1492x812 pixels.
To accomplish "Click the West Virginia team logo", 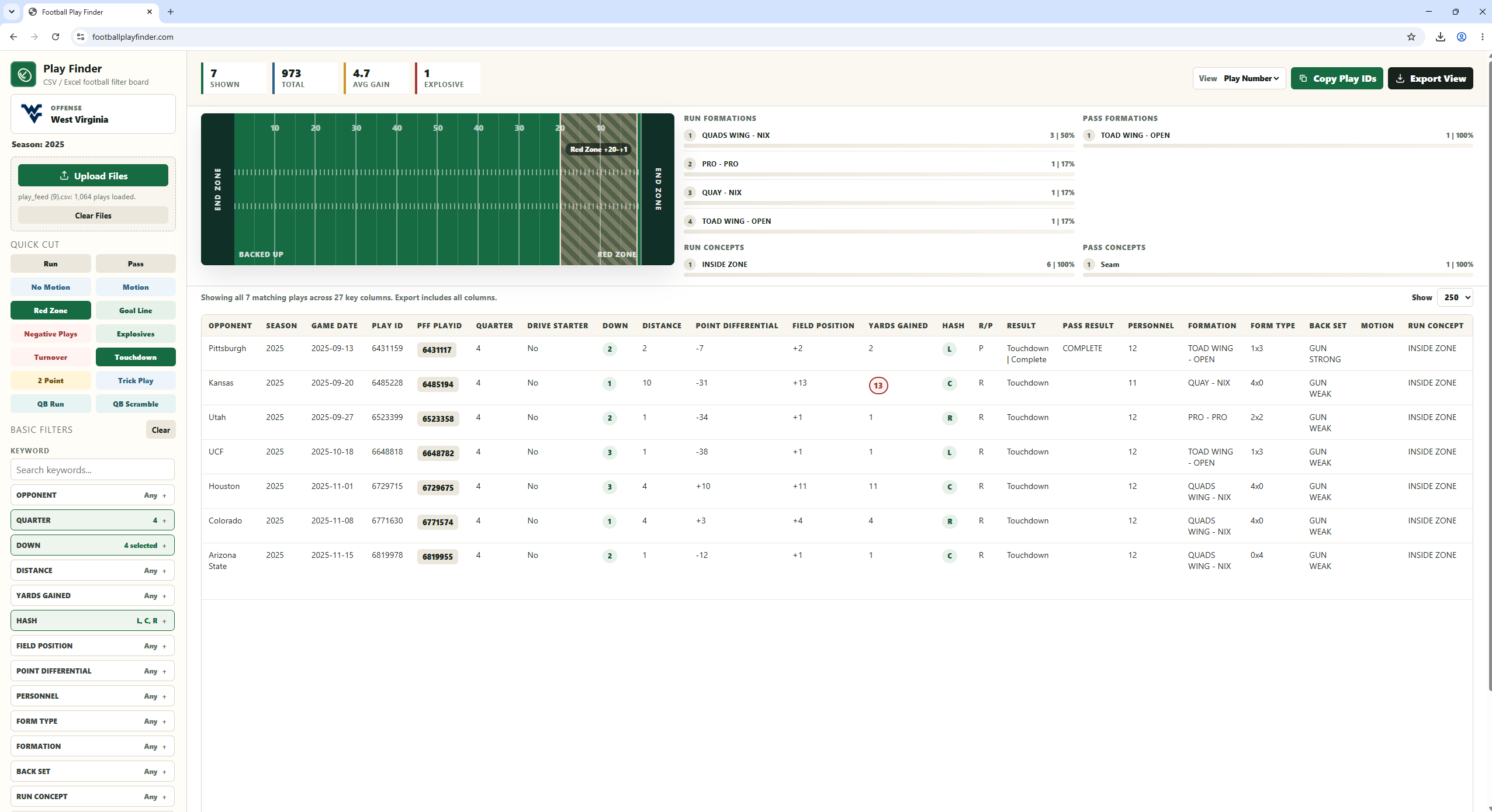I will 32,113.
